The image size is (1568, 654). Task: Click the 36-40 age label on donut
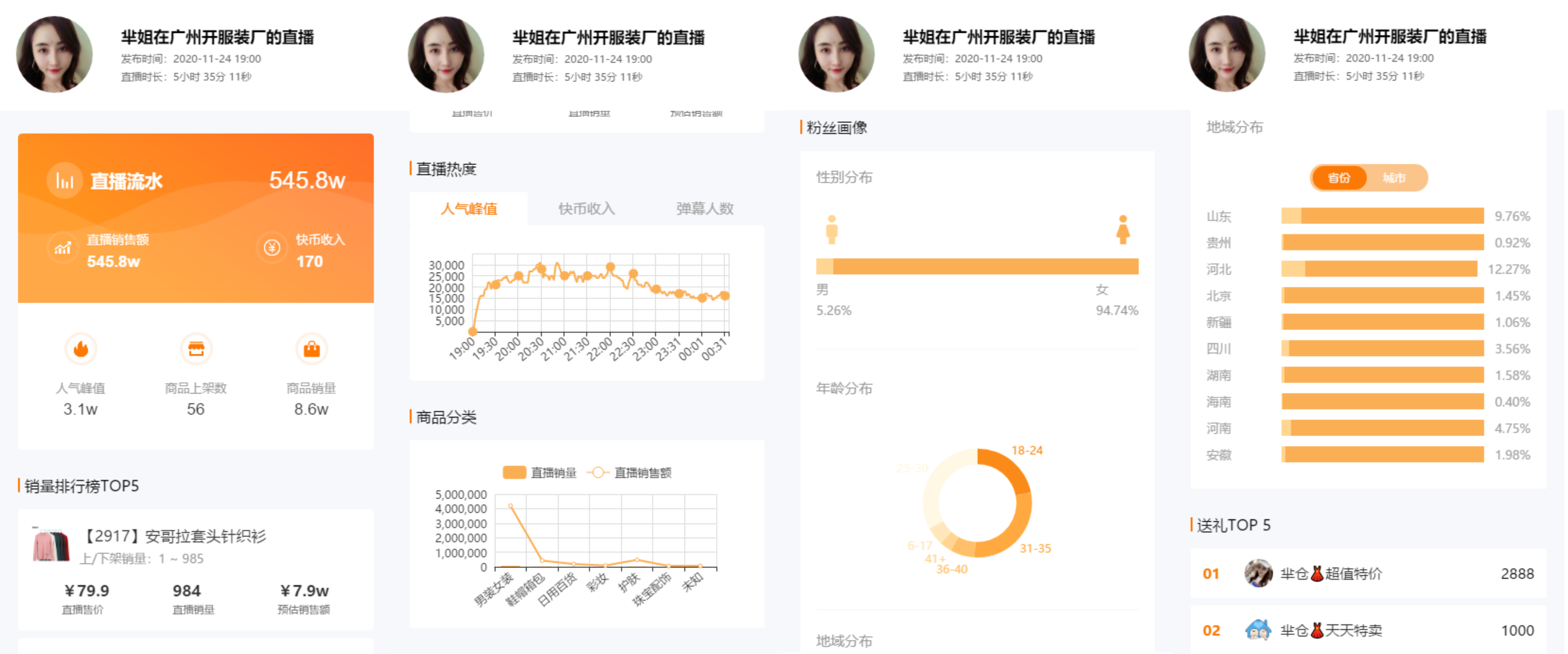tap(952, 569)
